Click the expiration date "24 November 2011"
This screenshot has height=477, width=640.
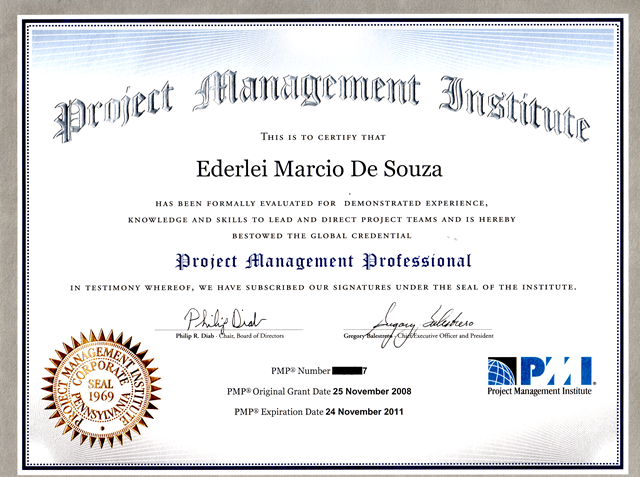(364, 412)
